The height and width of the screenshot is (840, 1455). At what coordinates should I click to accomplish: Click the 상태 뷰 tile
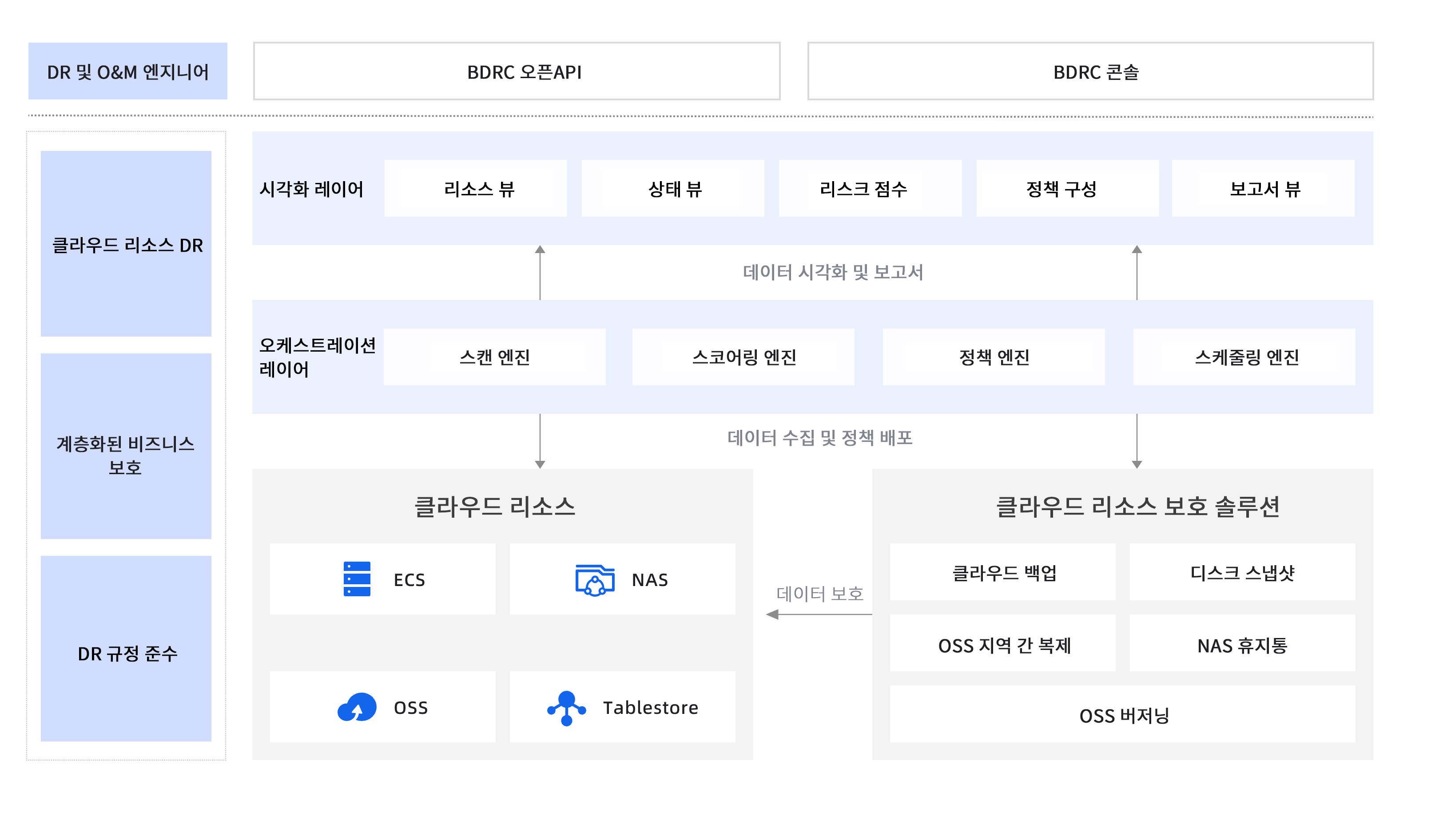672,189
